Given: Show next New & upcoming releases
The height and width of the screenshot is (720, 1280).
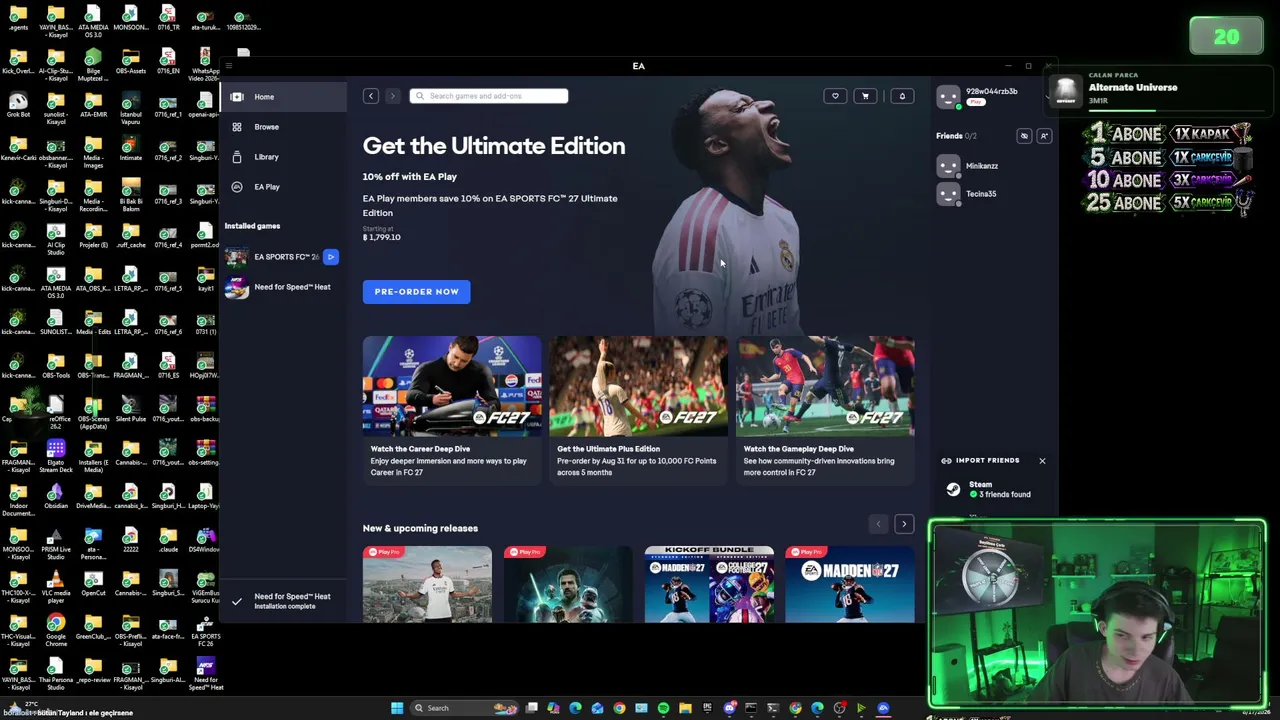Looking at the screenshot, I should click(904, 524).
